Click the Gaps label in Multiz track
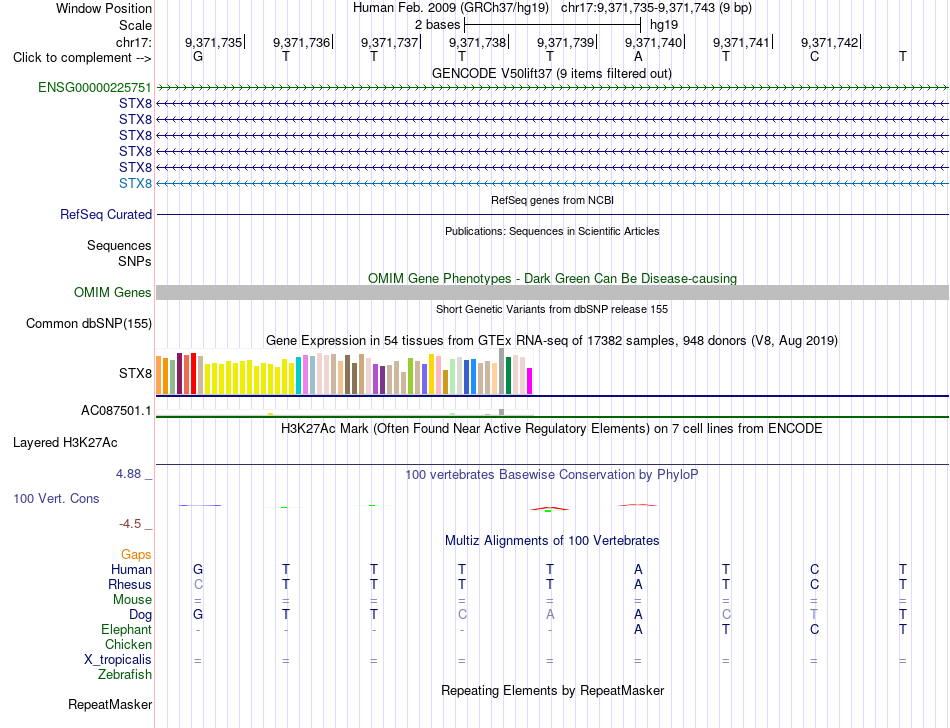Image resolution: width=950 pixels, height=728 pixels. (x=136, y=554)
